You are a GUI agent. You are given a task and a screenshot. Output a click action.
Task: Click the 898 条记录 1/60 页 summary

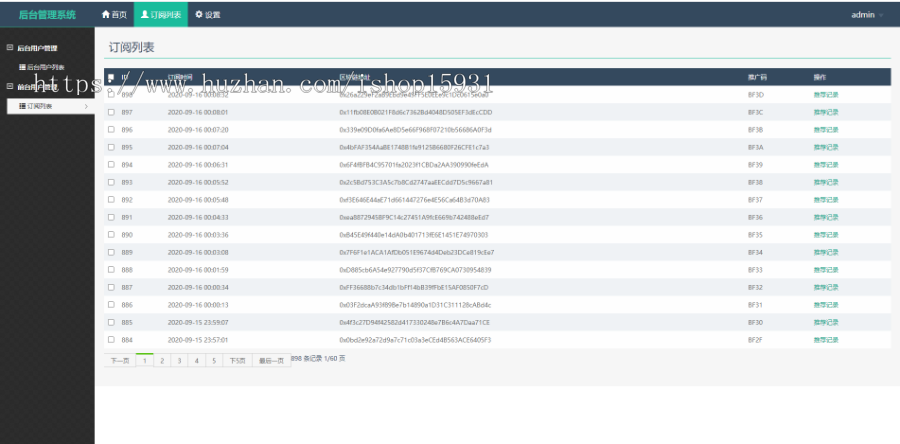tap(319, 359)
